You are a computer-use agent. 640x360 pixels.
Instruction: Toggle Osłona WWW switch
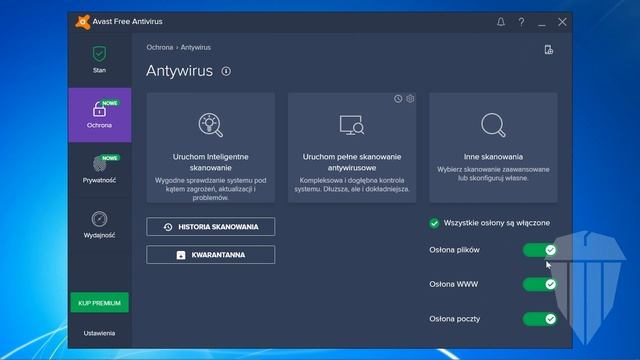pos(540,284)
